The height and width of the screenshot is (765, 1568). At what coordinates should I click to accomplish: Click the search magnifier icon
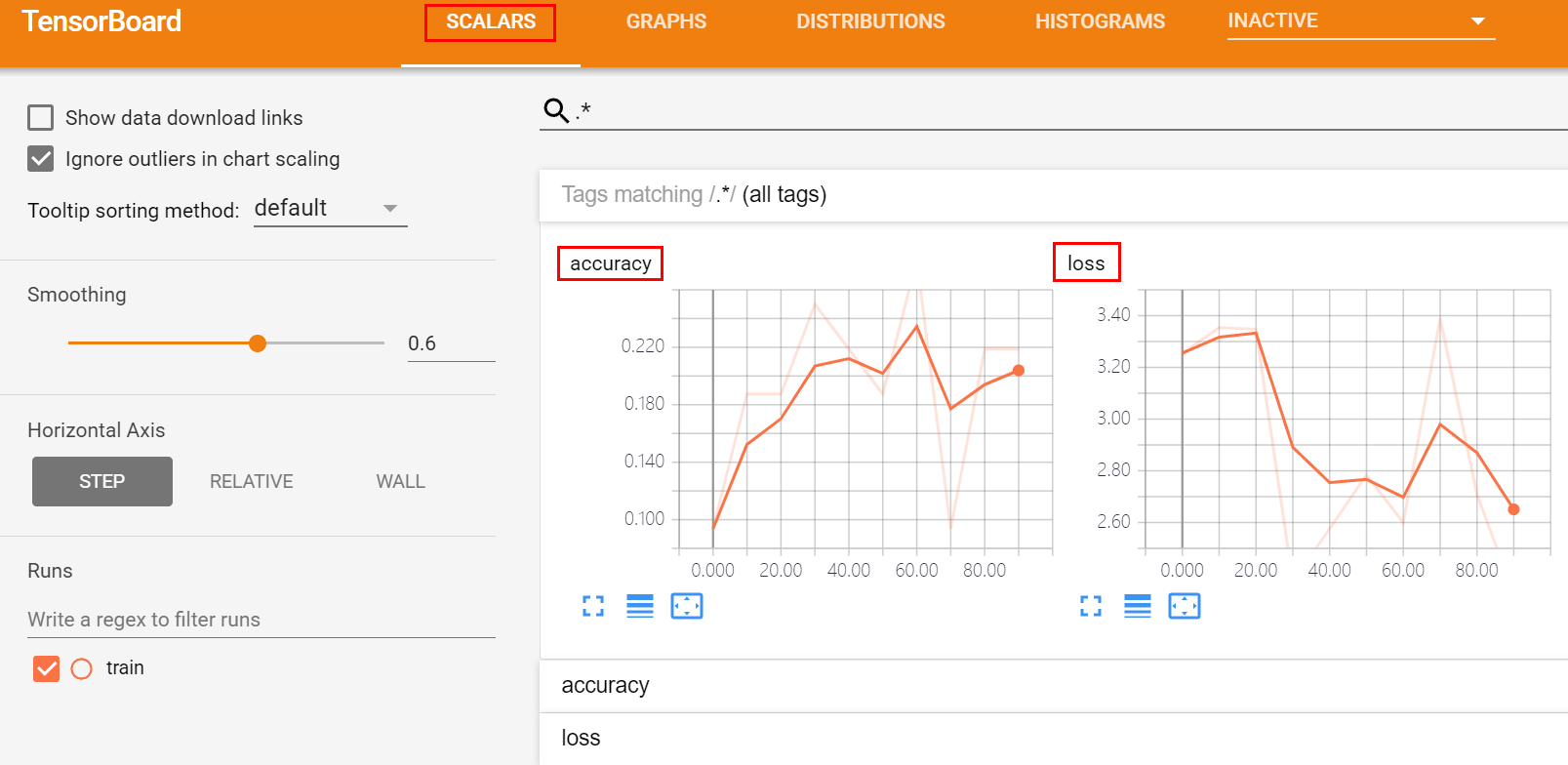click(556, 110)
